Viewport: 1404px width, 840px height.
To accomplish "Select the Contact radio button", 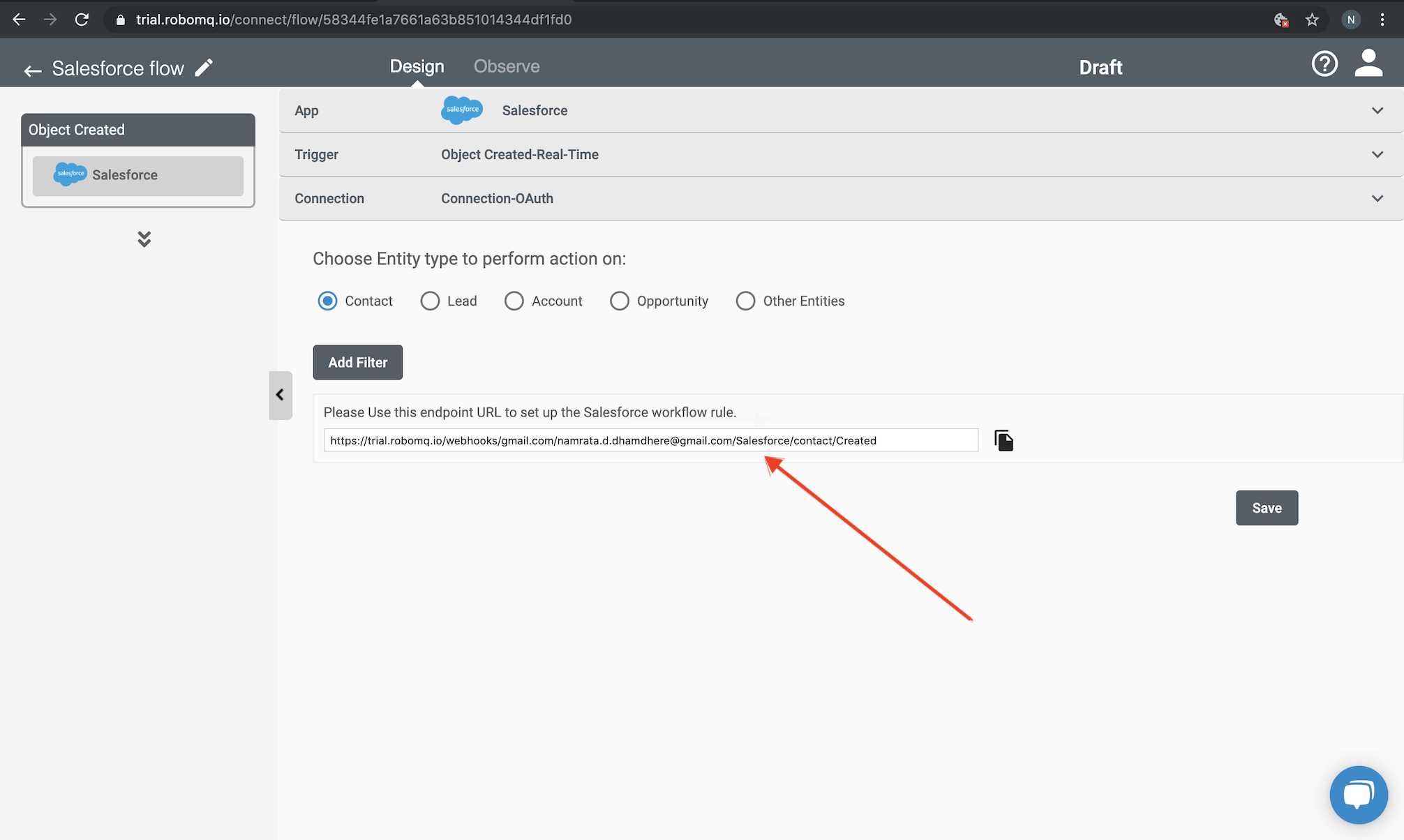I will tap(327, 301).
